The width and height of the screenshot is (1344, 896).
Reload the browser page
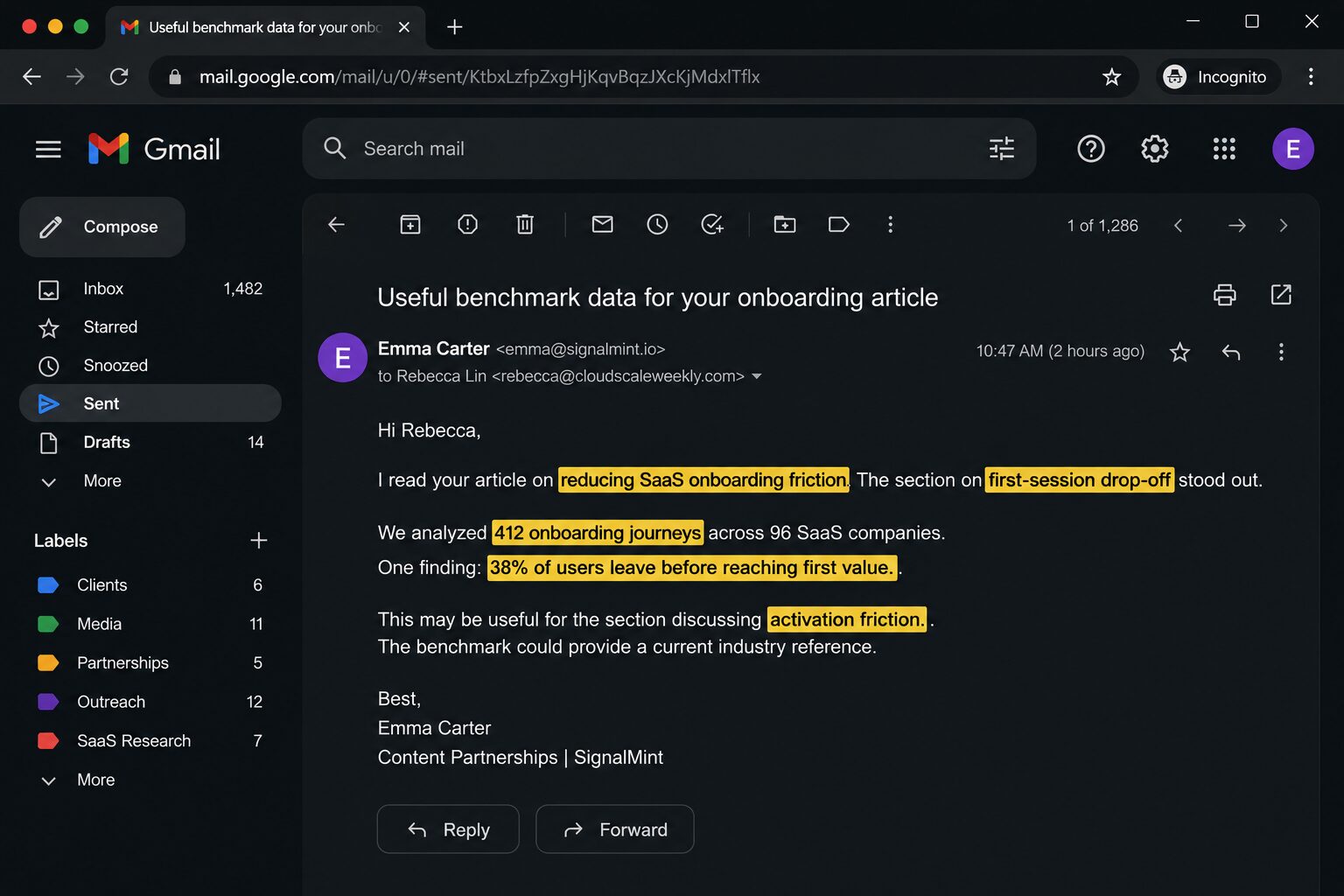point(119,77)
